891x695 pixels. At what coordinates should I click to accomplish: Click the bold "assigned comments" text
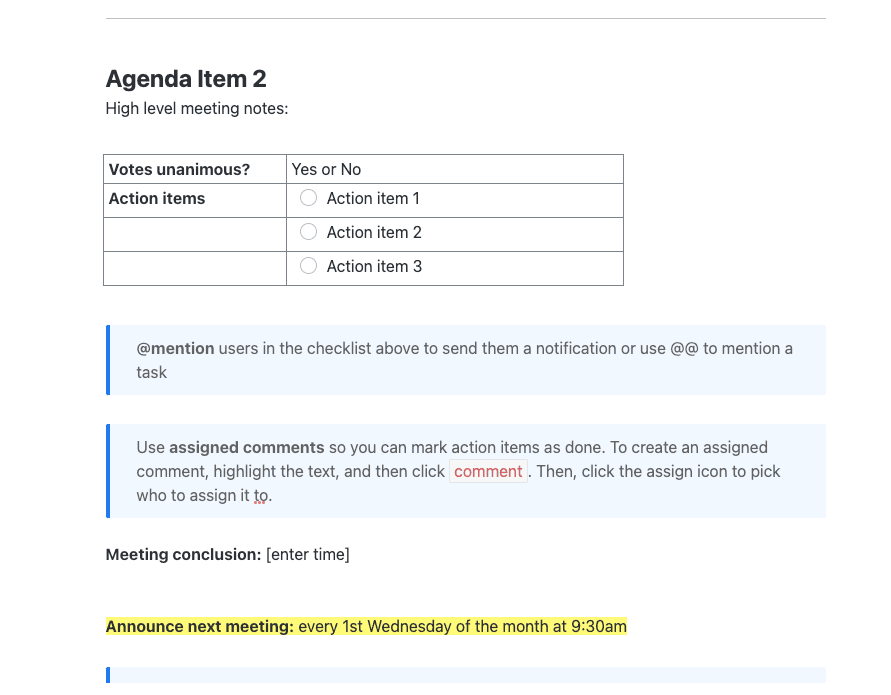coord(247,447)
